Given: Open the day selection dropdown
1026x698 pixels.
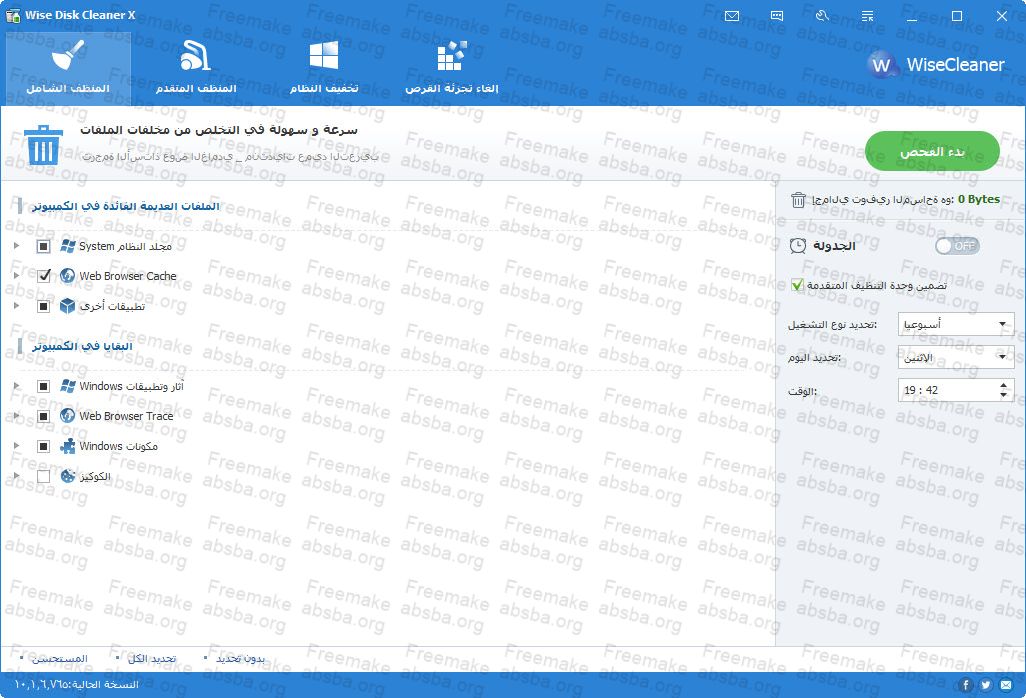Looking at the screenshot, I should [x=955, y=357].
